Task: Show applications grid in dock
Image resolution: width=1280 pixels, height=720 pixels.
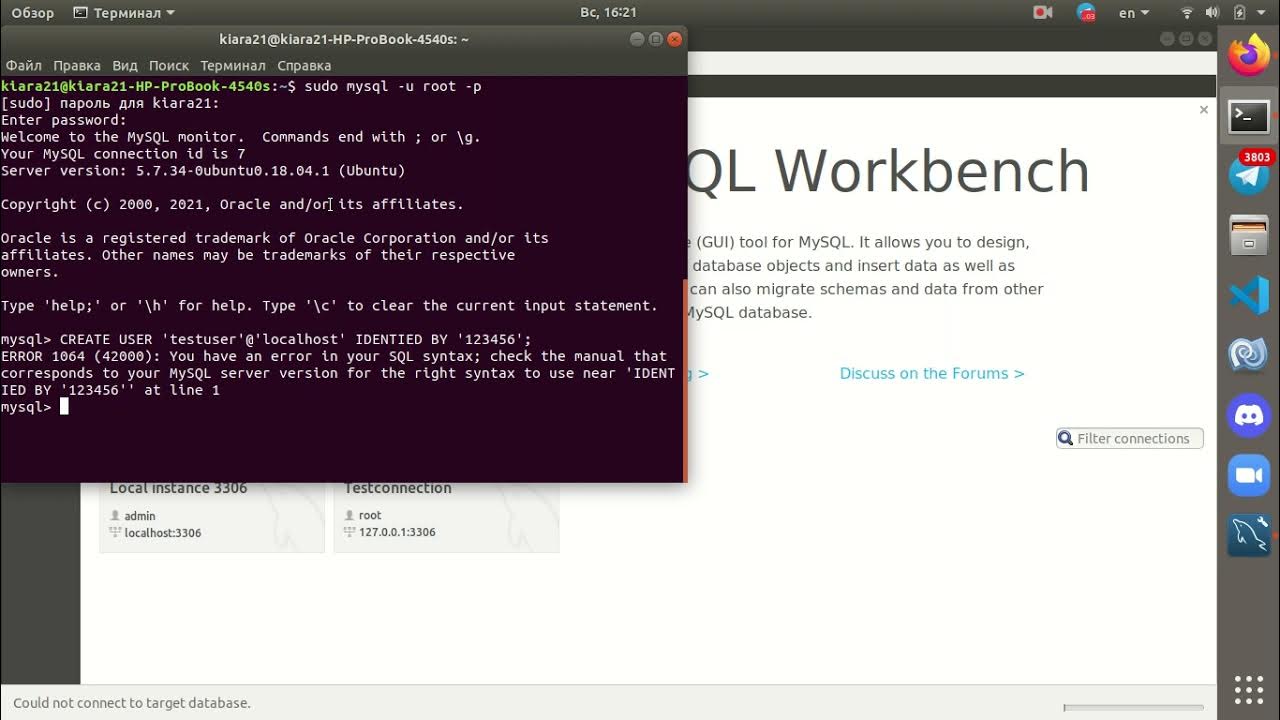Action: 1249,690
